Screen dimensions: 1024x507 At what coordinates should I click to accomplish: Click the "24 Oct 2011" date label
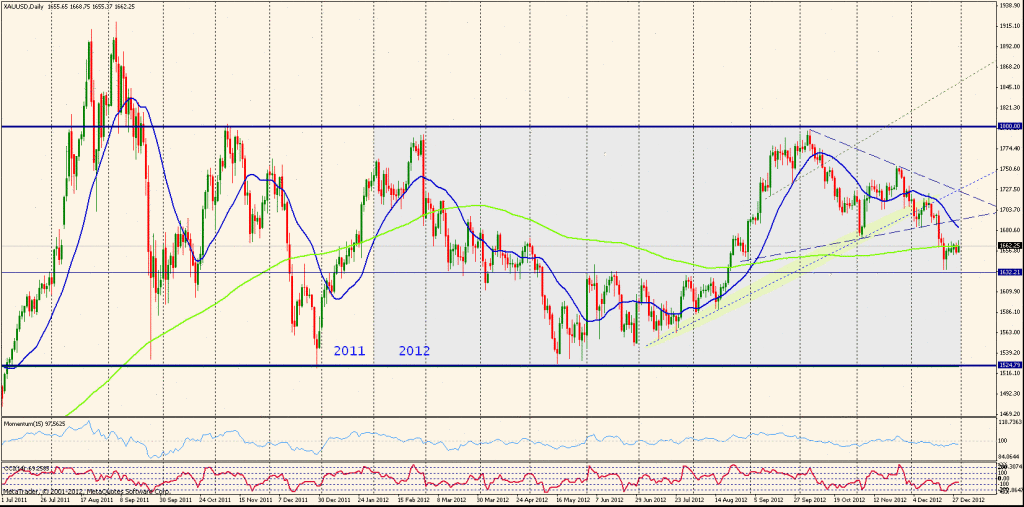pyautogui.click(x=217, y=499)
